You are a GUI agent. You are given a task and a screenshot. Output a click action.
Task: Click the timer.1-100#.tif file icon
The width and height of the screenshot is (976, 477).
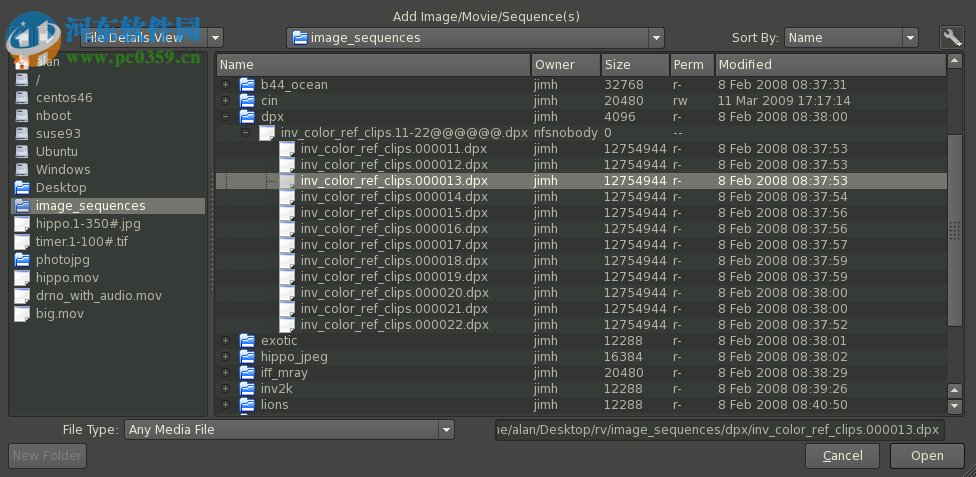22,242
